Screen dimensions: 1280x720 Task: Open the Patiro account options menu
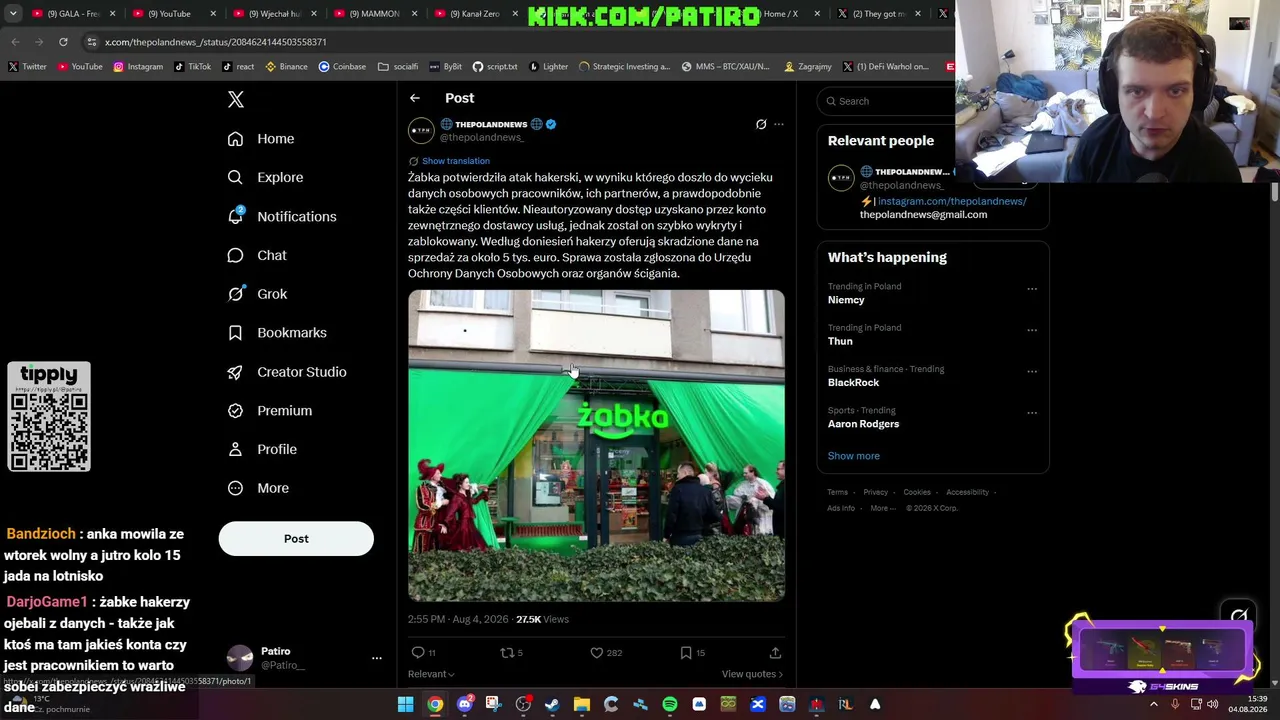[x=377, y=658]
